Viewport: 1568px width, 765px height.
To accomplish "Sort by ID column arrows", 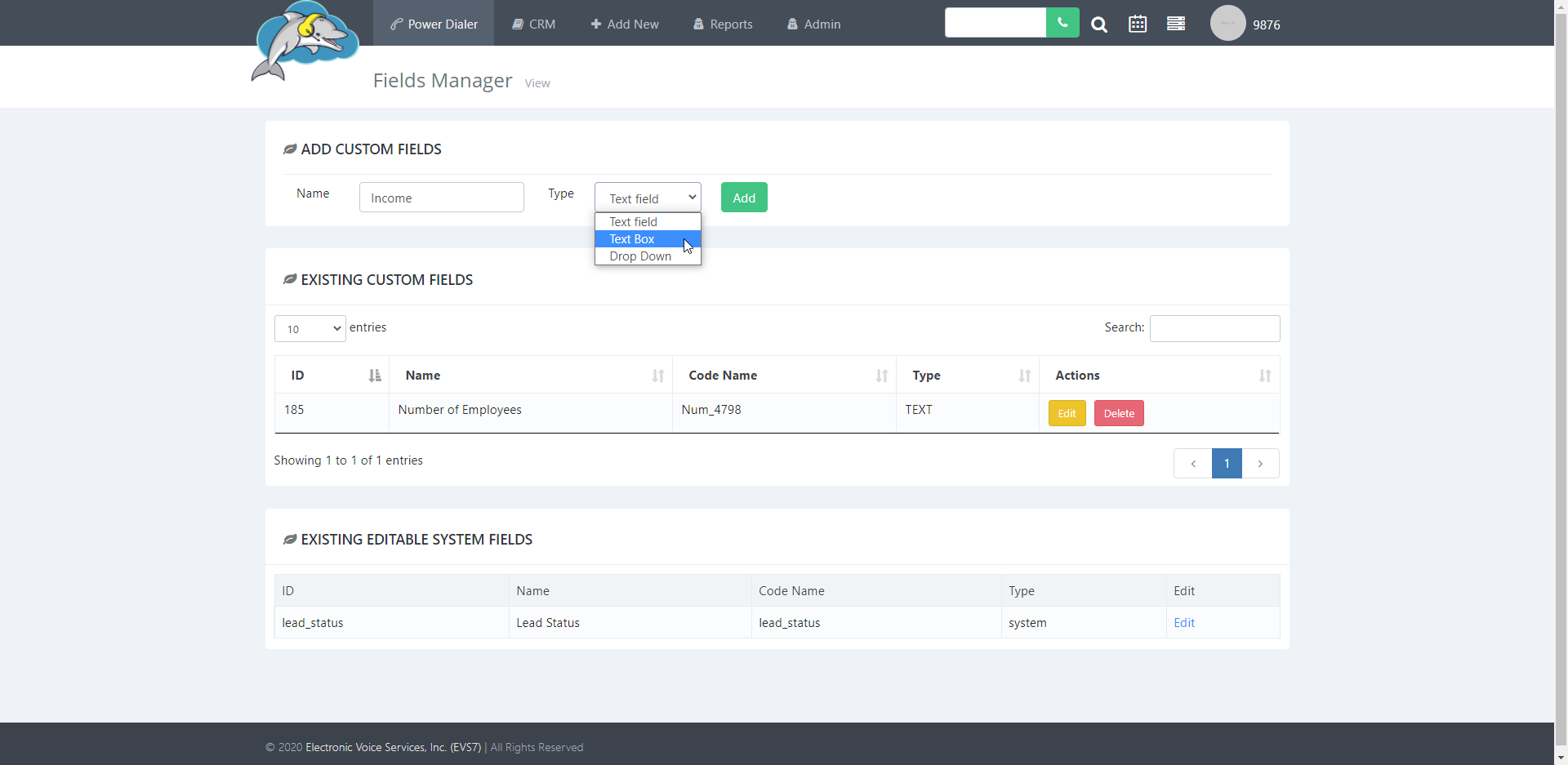I will pos(375,376).
